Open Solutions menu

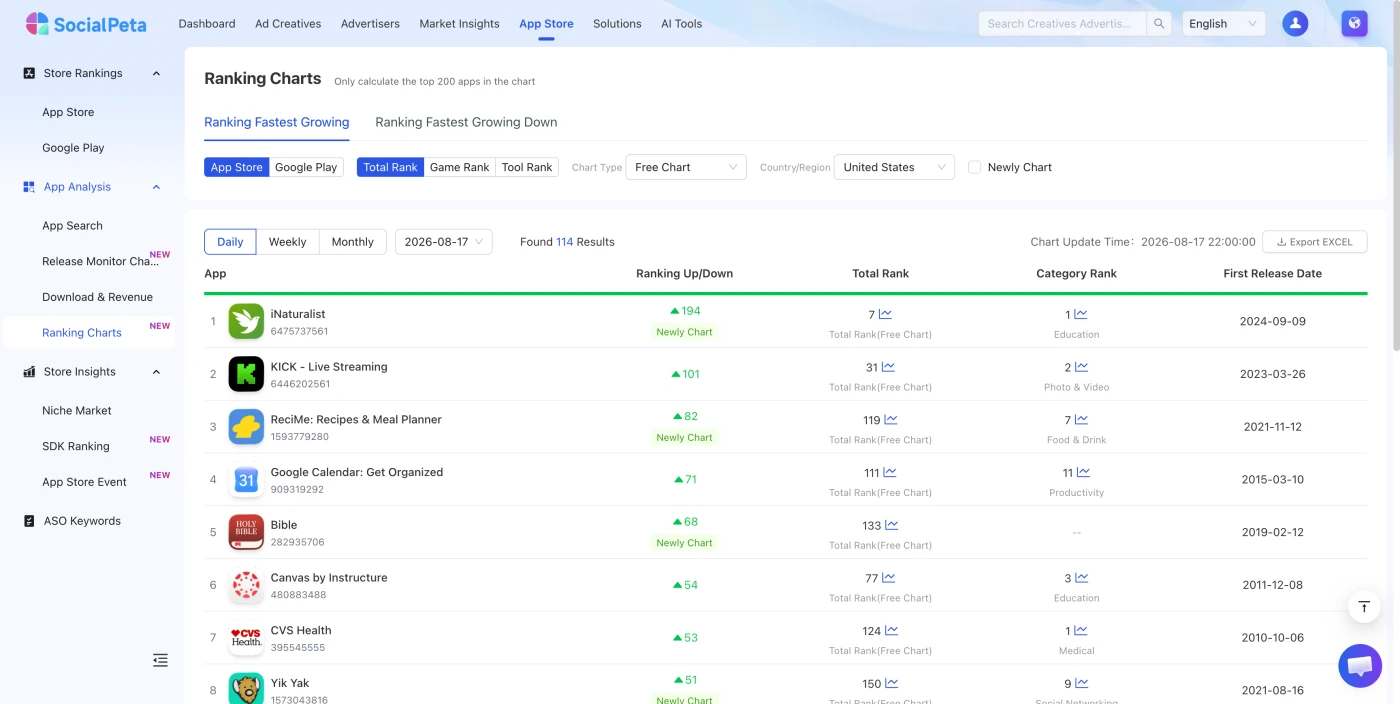click(x=617, y=24)
